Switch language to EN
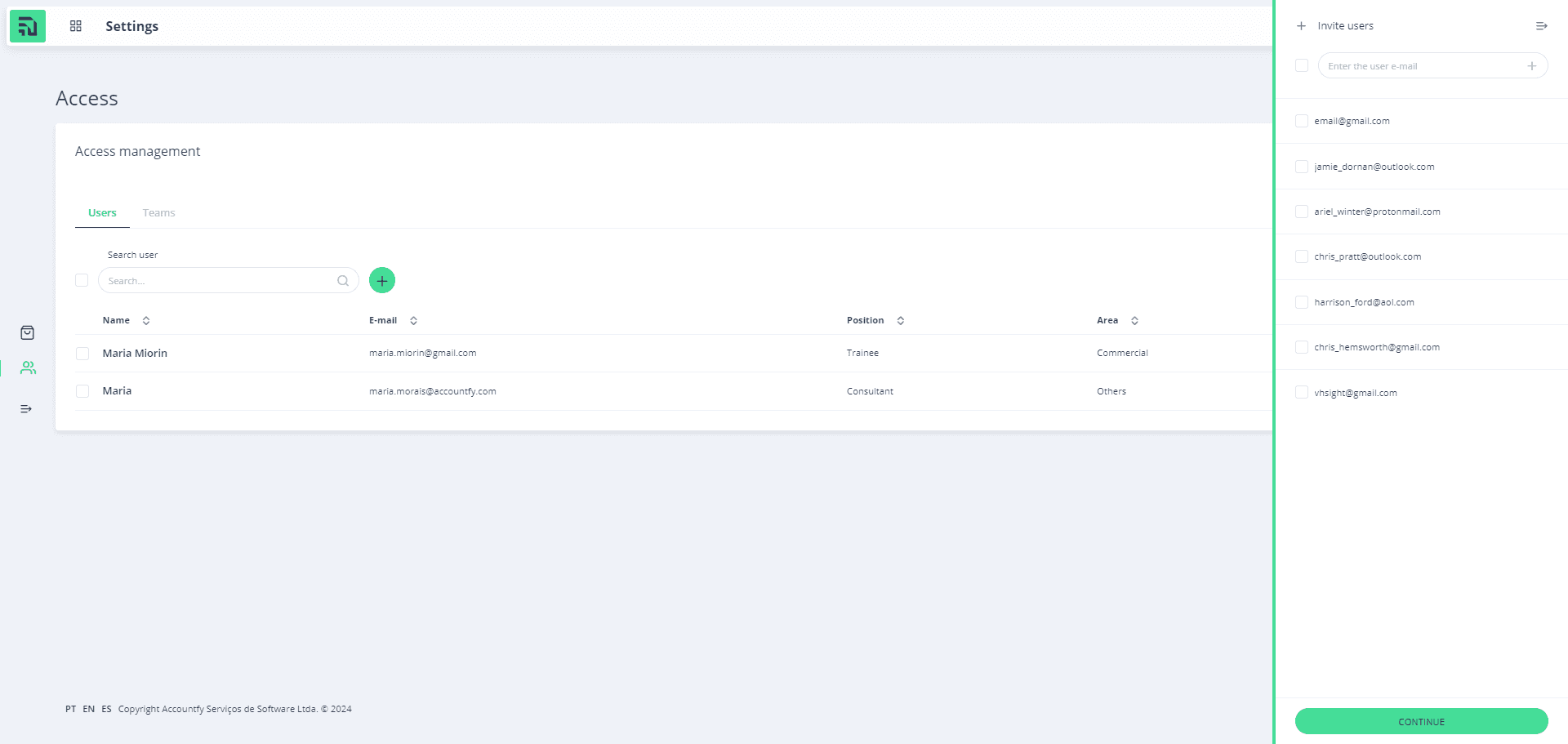The height and width of the screenshot is (744, 1568). tap(88, 709)
